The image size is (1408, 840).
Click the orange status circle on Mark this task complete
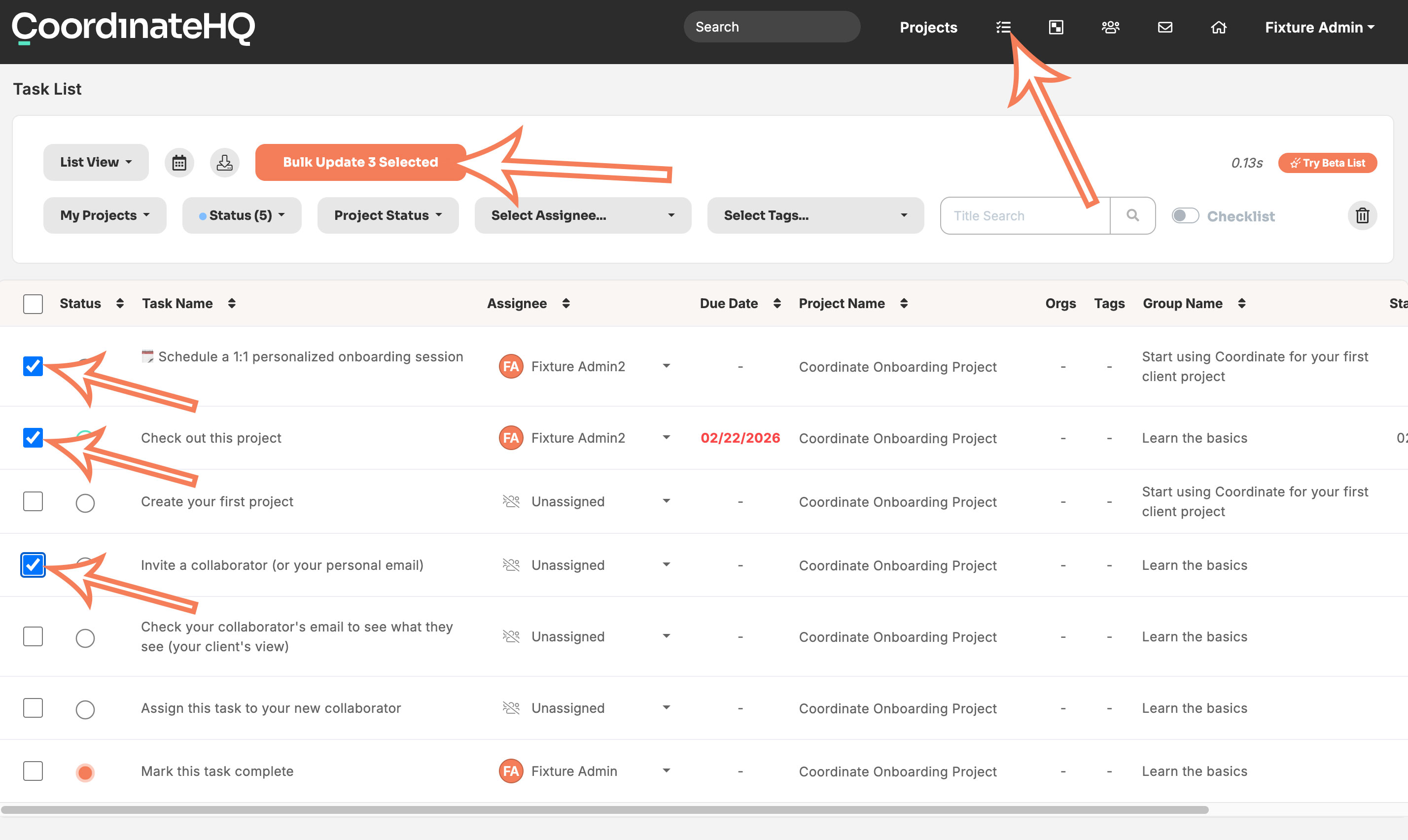(x=85, y=772)
